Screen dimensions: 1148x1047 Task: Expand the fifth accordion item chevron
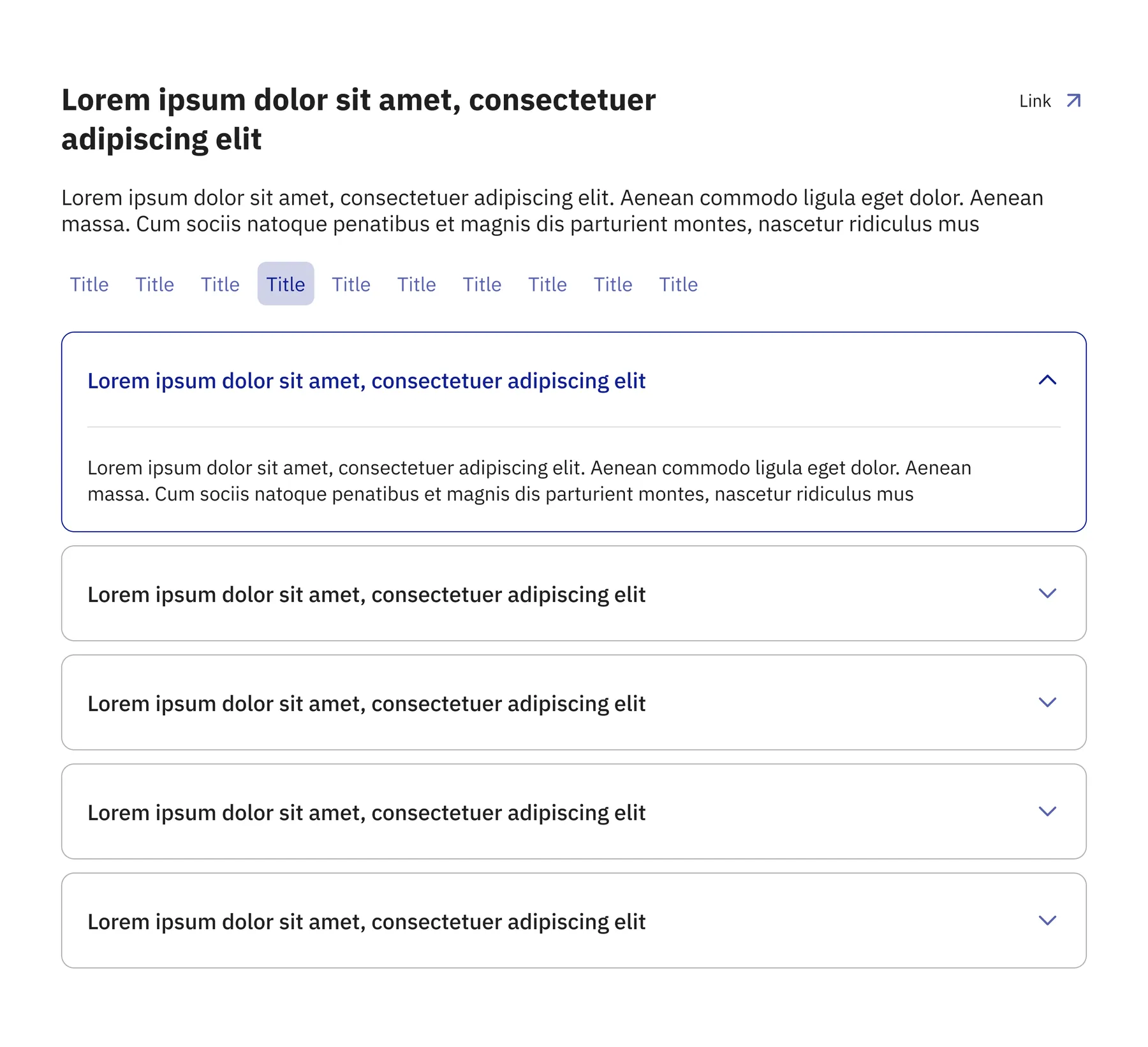[1047, 920]
